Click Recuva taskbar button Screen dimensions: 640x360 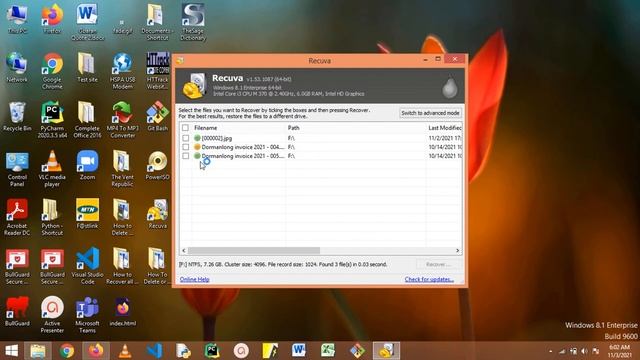click(x=386, y=351)
